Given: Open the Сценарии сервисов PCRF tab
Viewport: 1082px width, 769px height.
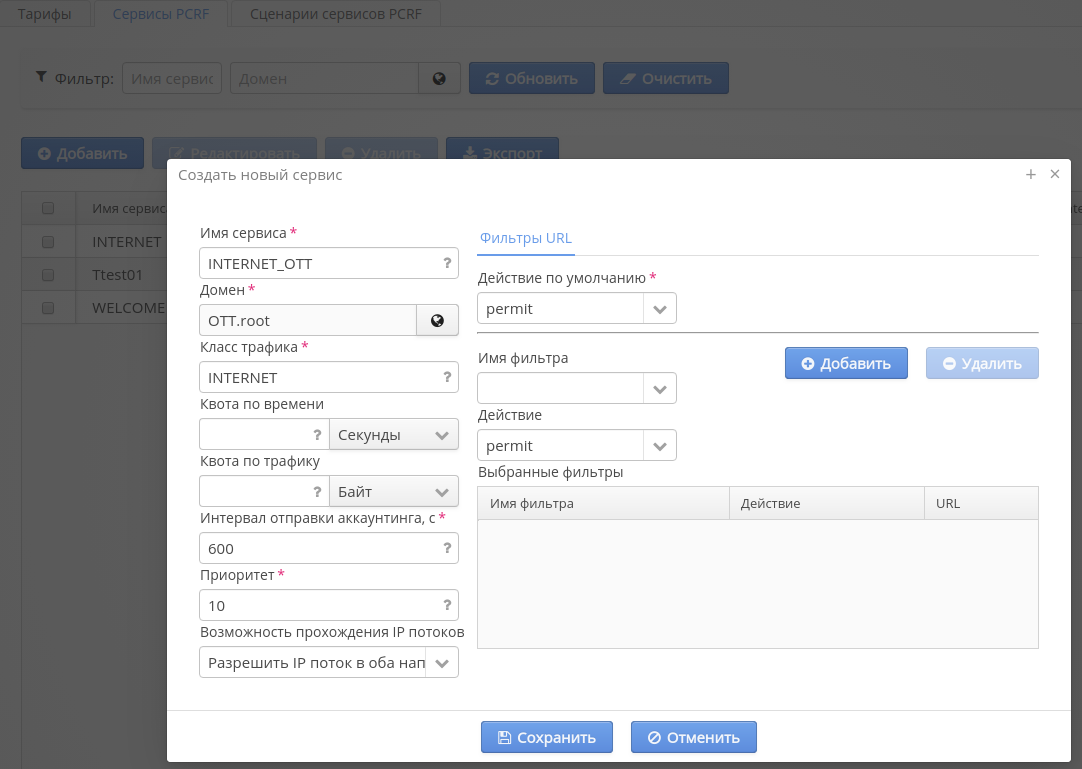Looking at the screenshot, I should (x=335, y=13).
